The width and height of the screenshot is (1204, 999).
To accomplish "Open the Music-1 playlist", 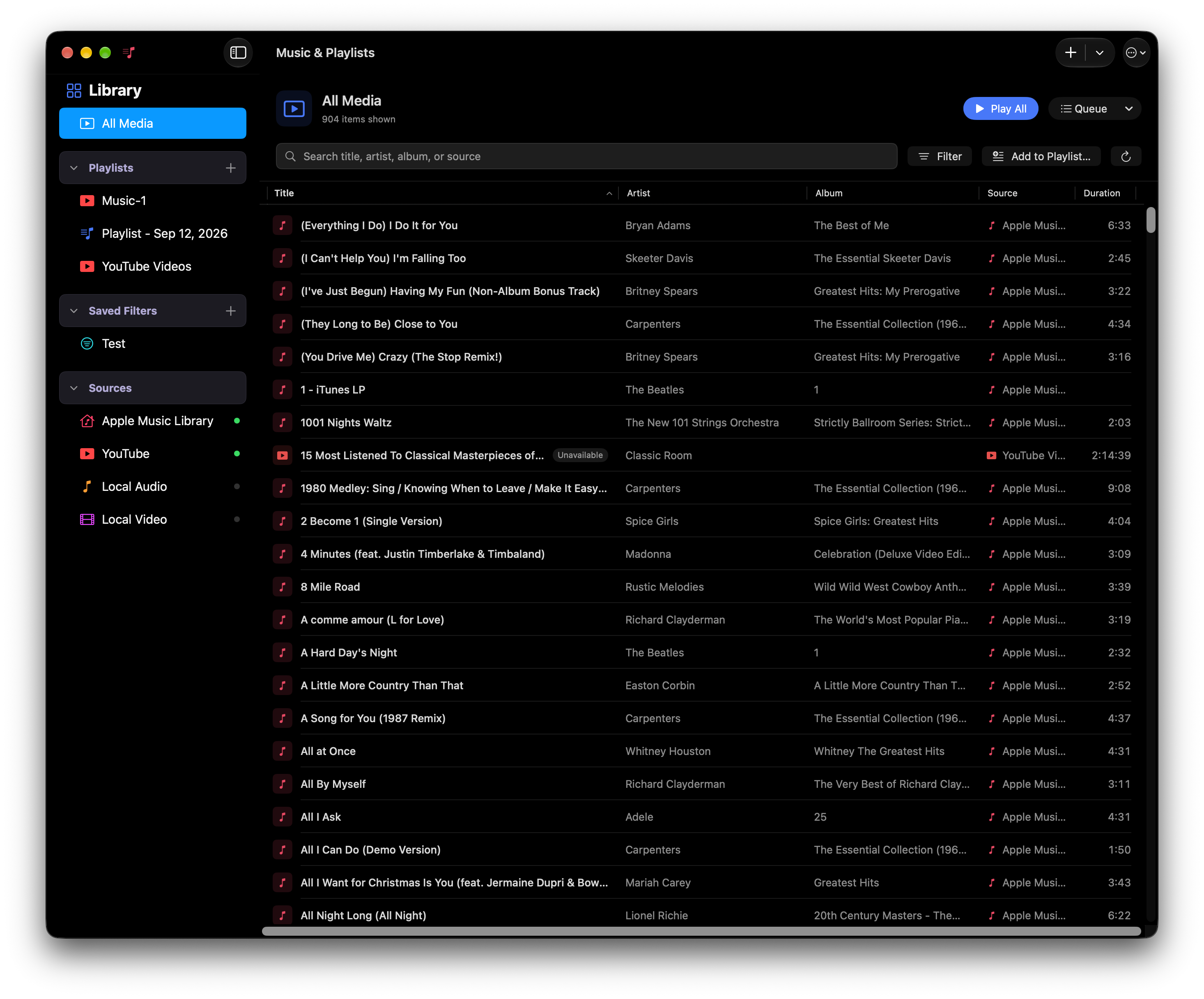I will [152, 201].
